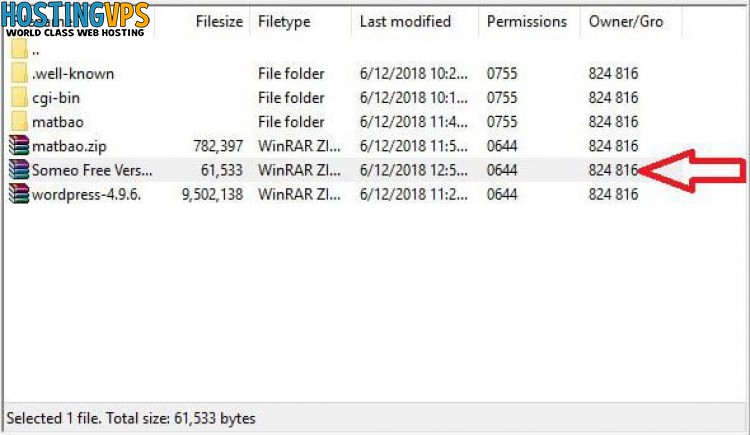Sort by the Last modified column header
Image resolution: width=750 pixels, height=435 pixels.
[405, 22]
